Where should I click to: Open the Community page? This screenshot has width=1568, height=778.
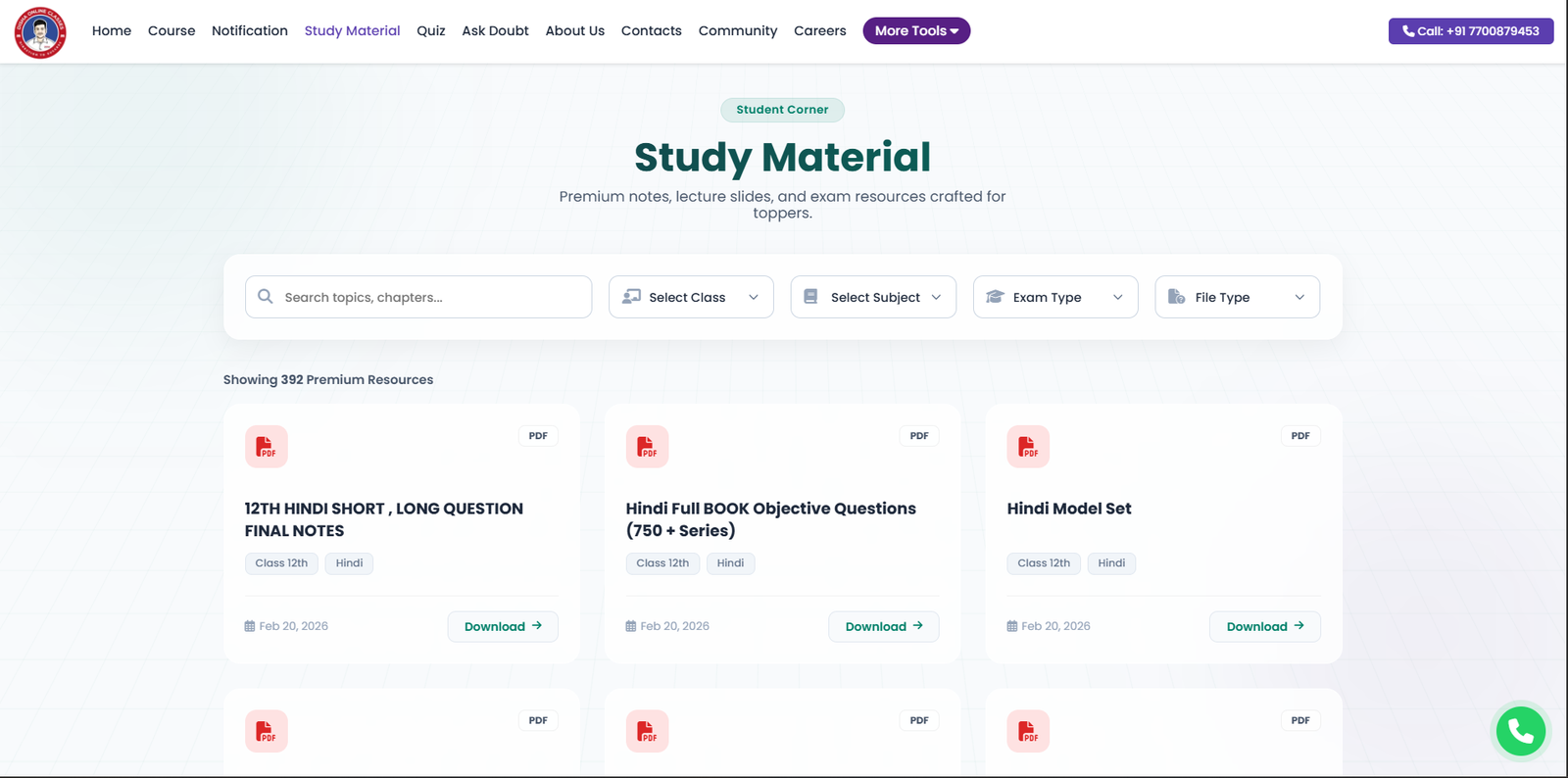click(738, 30)
